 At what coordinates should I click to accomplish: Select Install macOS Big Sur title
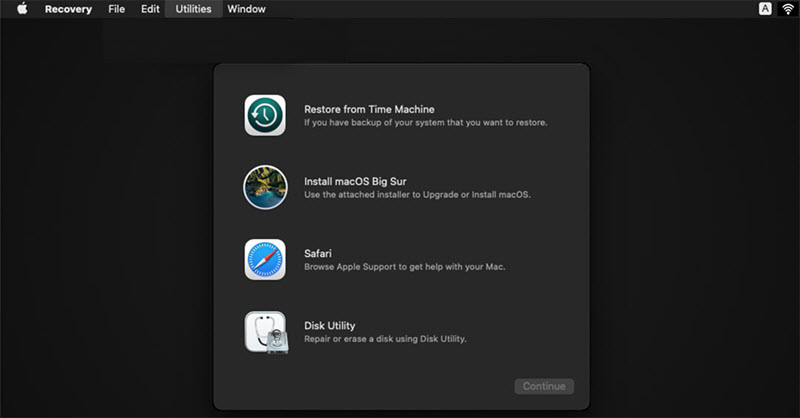[x=355, y=182]
